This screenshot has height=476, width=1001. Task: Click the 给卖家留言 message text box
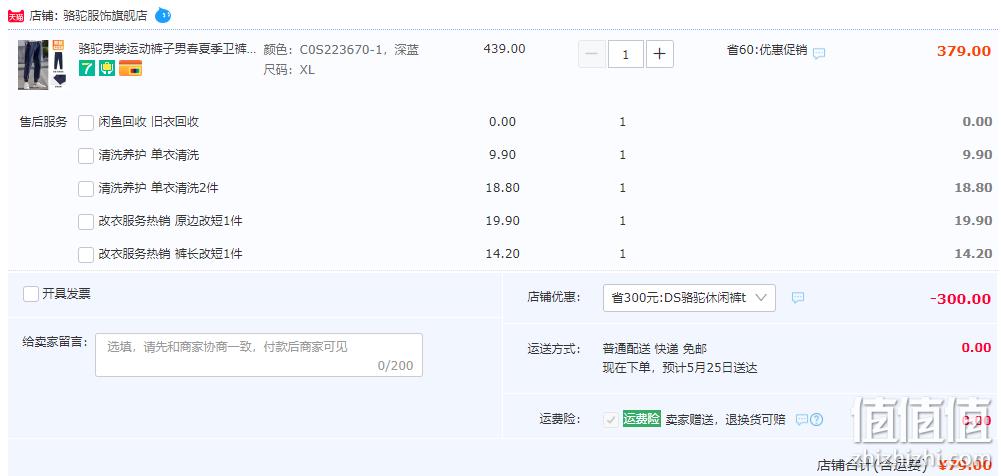pos(259,355)
